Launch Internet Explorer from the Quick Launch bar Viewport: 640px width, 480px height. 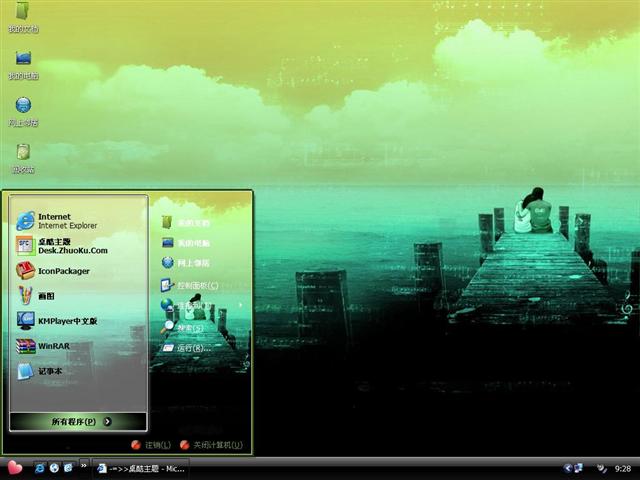click(x=40, y=468)
